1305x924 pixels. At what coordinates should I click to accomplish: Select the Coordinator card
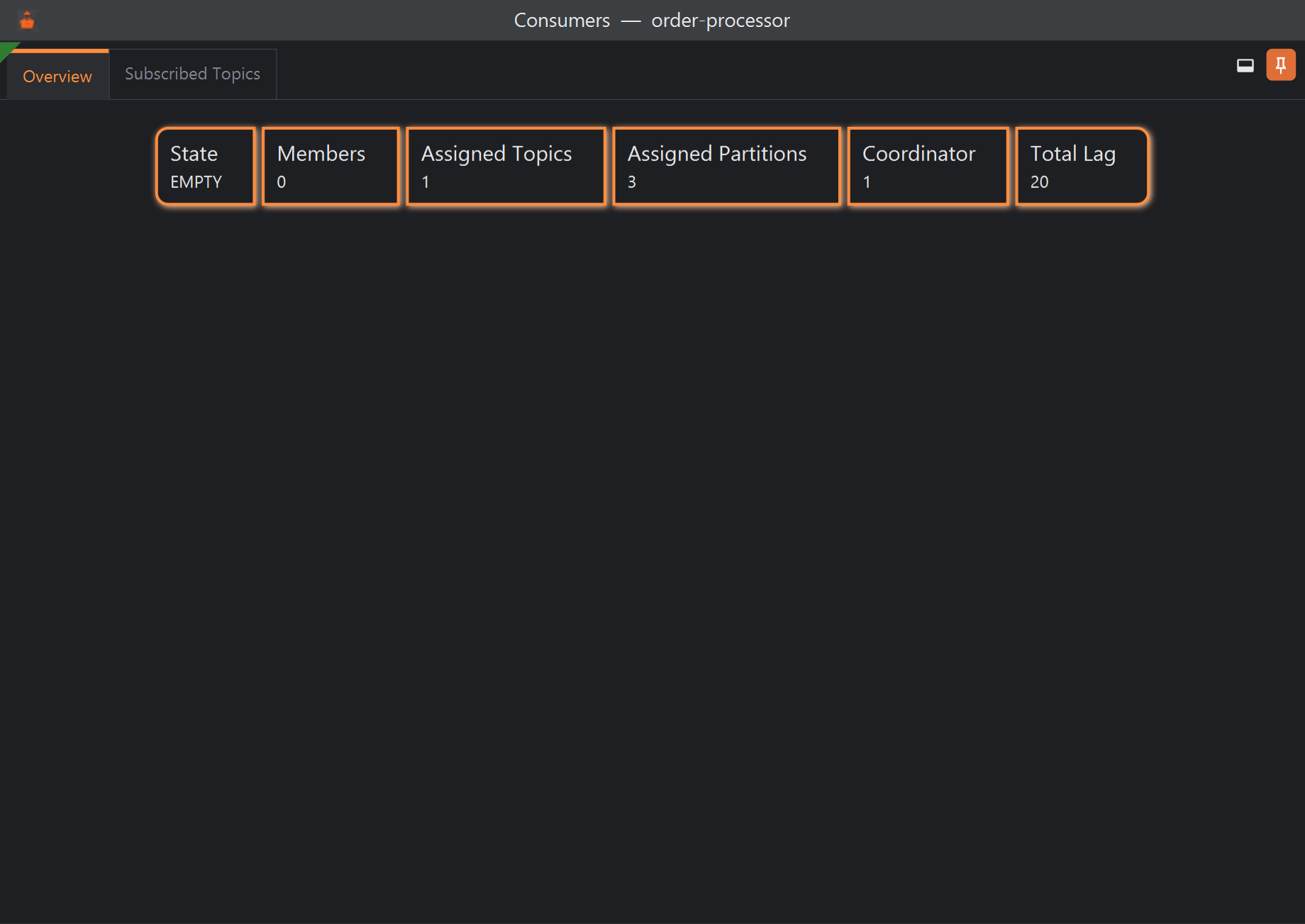click(928, 167)
